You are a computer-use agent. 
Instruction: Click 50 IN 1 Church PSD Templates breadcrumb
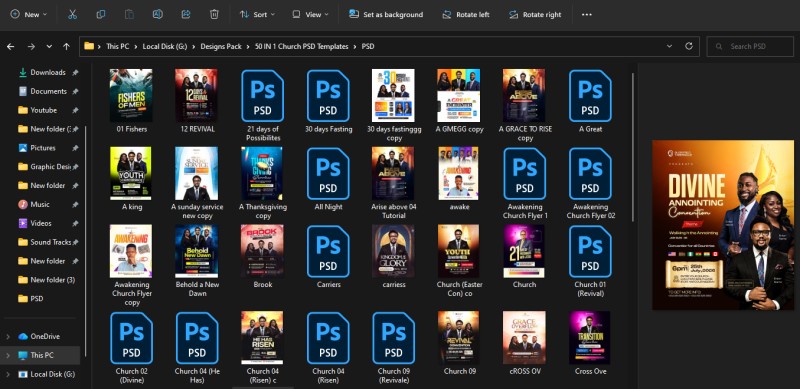(302, 46)
